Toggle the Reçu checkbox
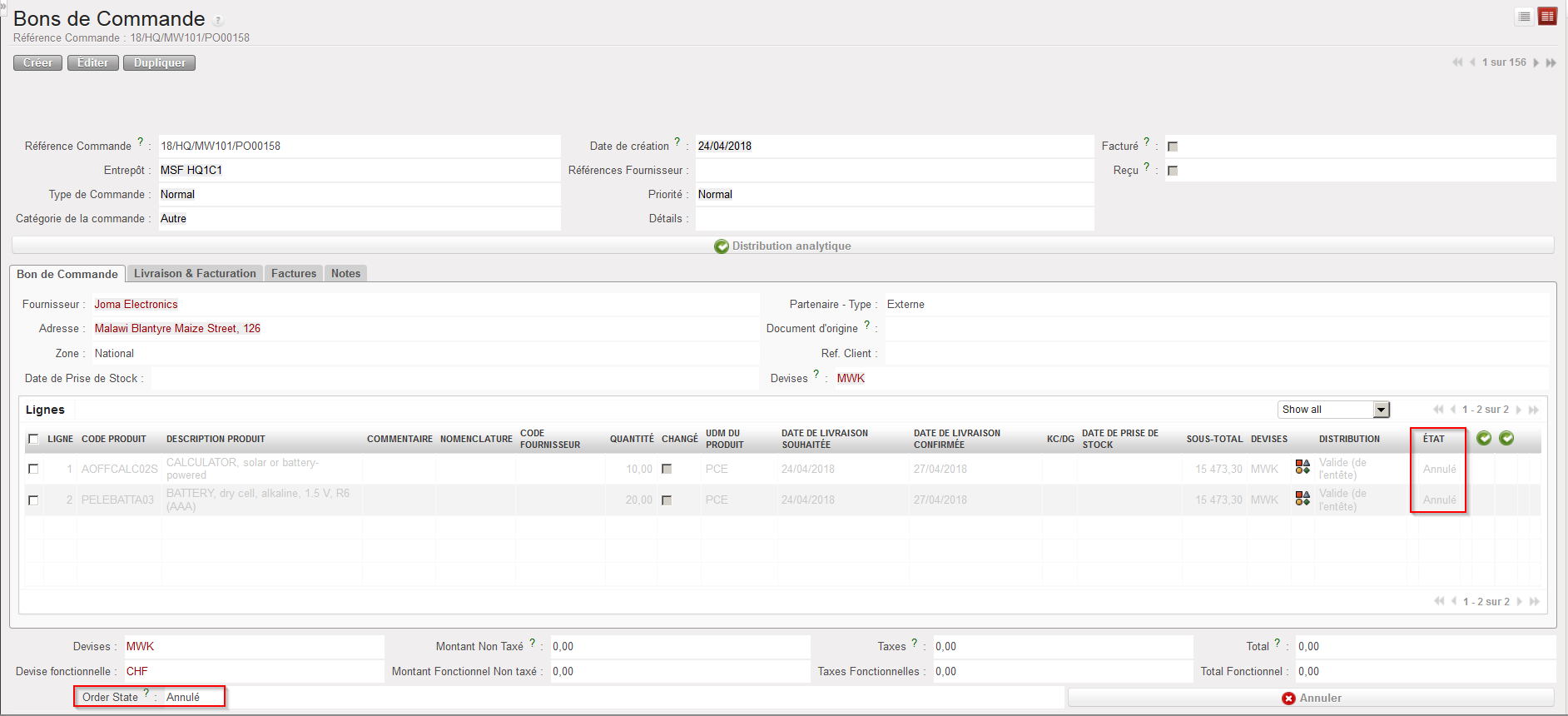Viewport: 1568px width, 716px height. [1173, 171]
